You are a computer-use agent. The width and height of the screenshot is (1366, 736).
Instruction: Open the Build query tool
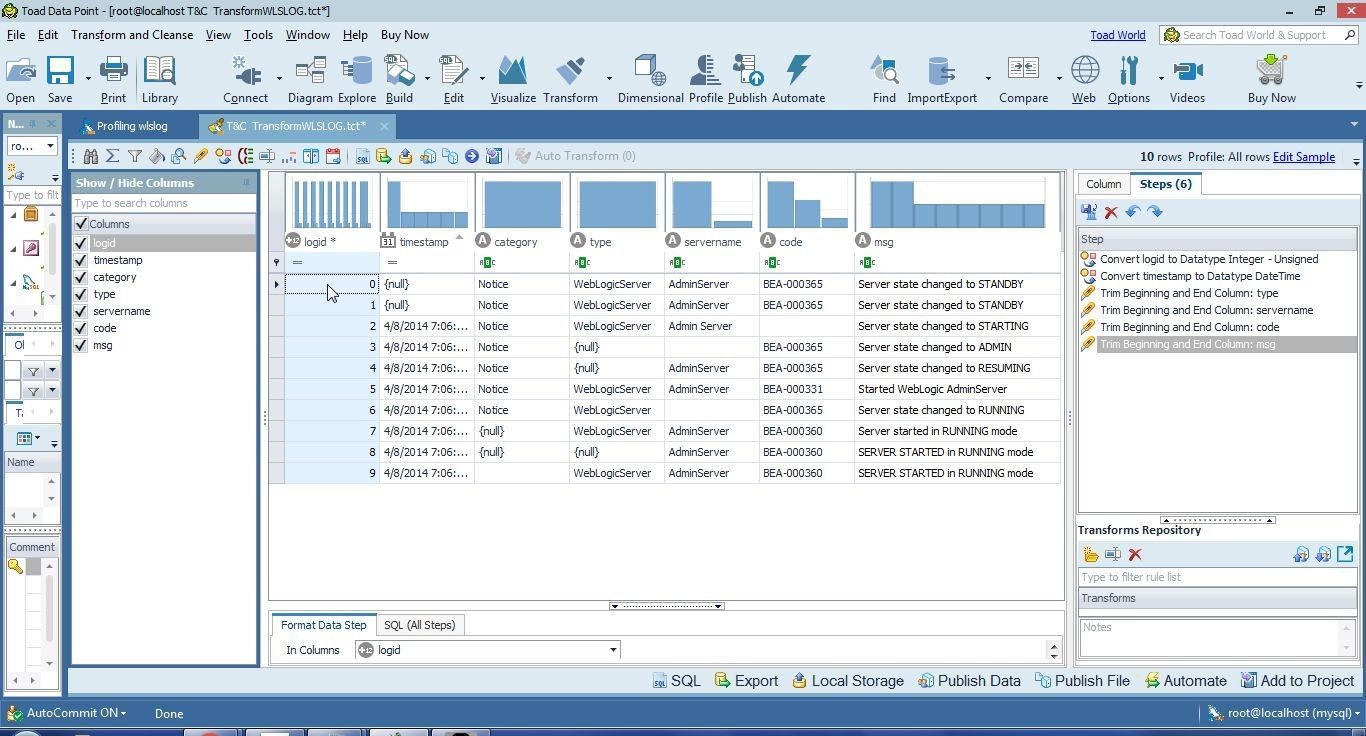[x=399, y=80]
